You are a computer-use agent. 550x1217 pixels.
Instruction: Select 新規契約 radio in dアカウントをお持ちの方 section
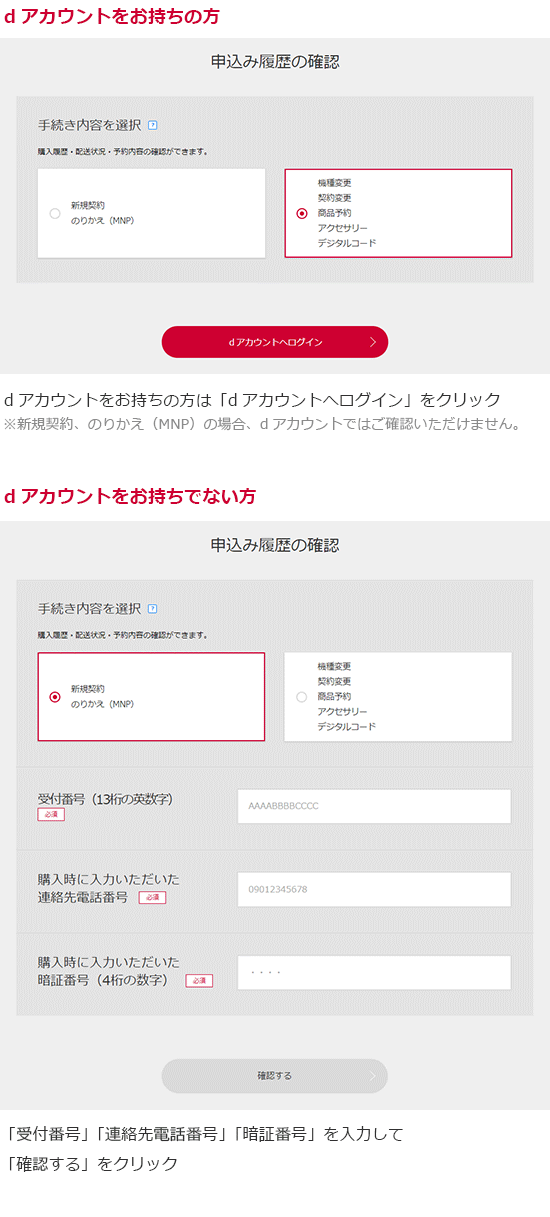54,213
